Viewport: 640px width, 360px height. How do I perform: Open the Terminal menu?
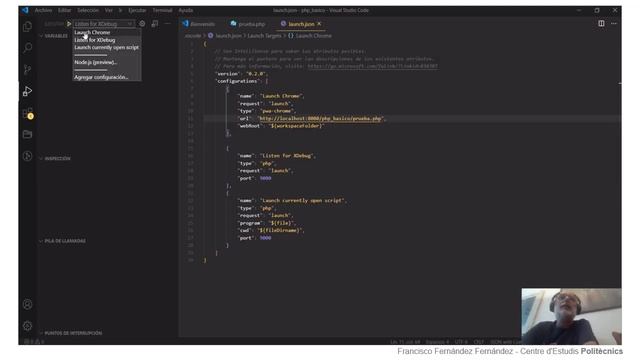click(162, 10)
